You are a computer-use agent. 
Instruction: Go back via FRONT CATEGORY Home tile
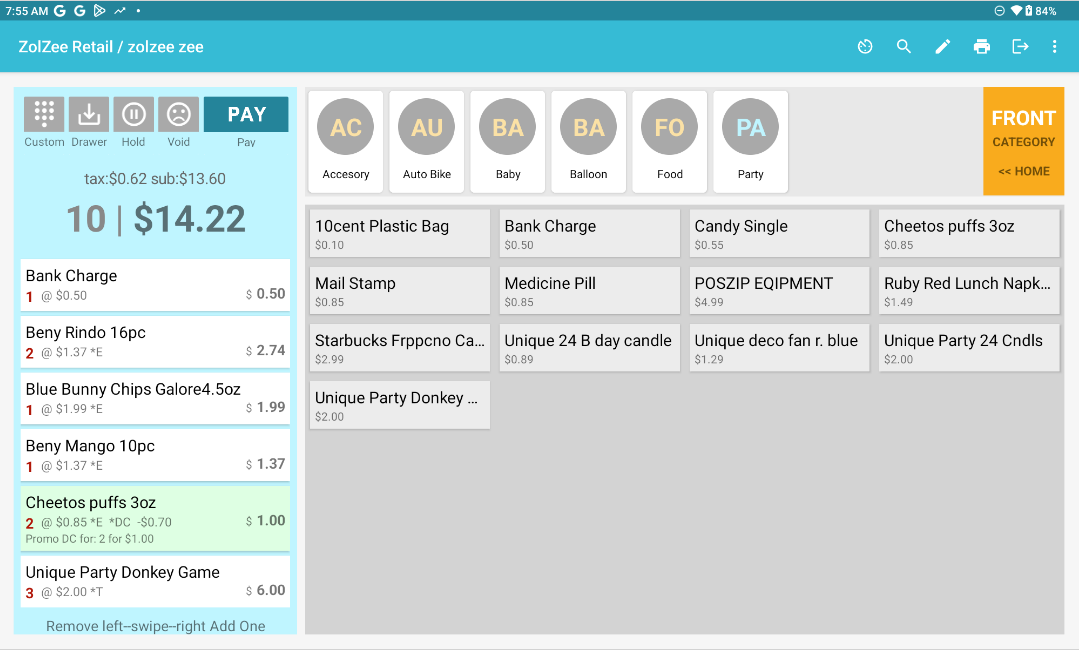coord(1023,142)
